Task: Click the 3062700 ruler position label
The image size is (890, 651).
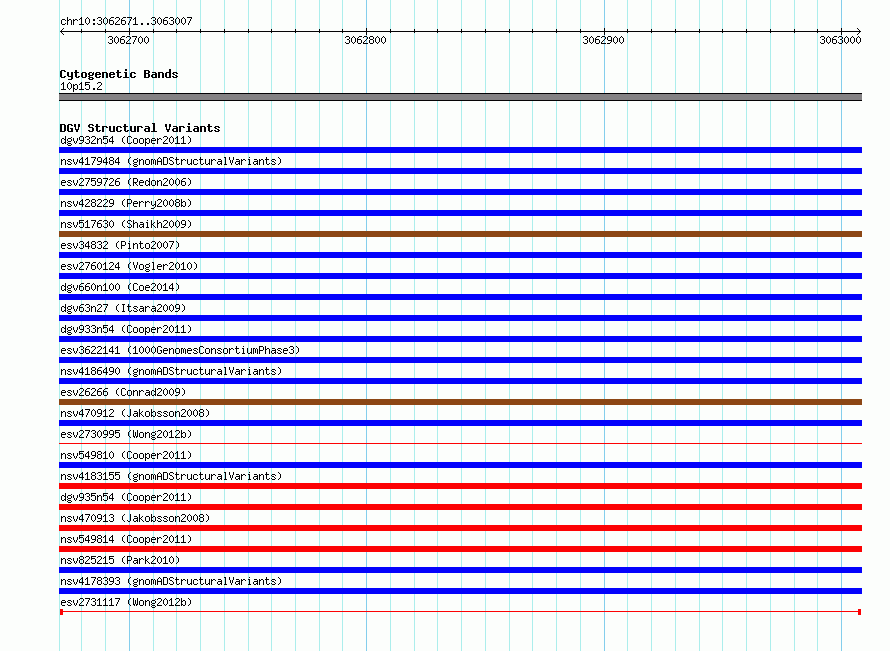Action: coord(128,40)
